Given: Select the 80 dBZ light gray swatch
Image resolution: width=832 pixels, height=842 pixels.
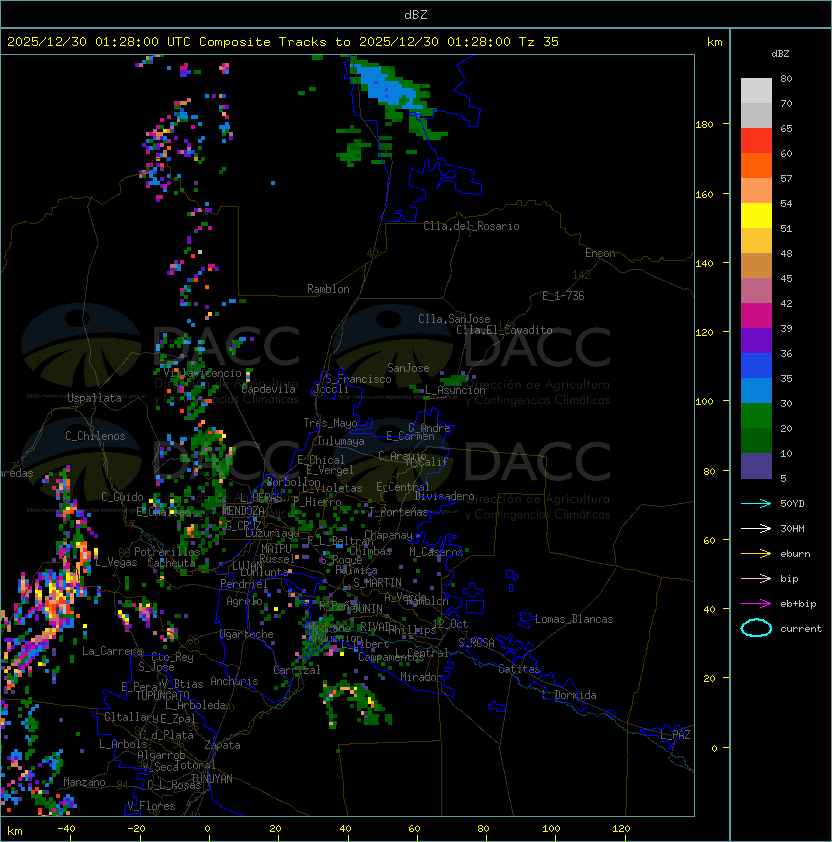Looking at the screenshot, I should click(x=756, y=91).
